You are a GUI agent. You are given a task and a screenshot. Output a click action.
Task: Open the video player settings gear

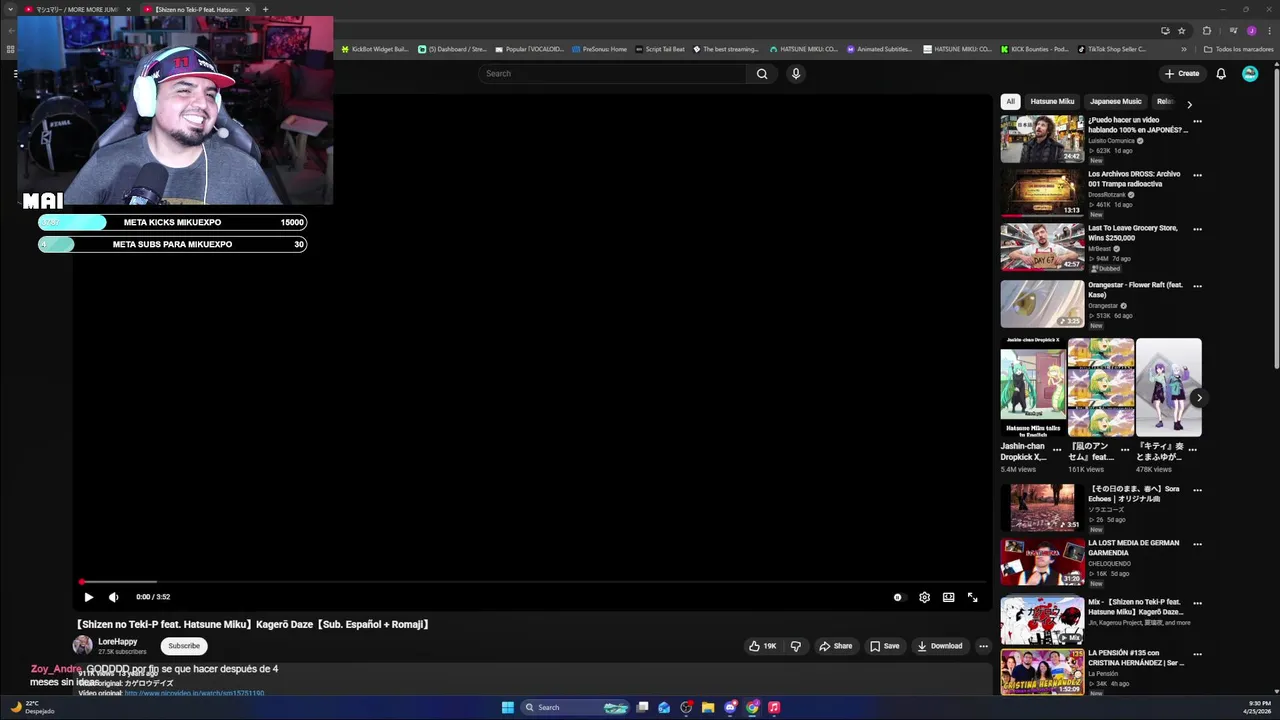pyautogui.click(x=924, y=597)
